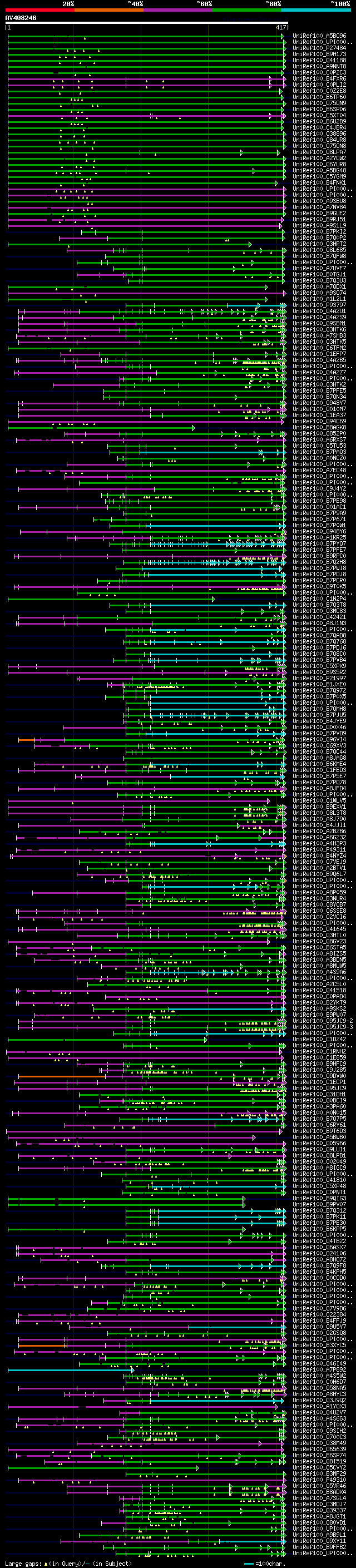
Task: Open UniRef100_B9RJ51 hit
Action: coord(319,219)
